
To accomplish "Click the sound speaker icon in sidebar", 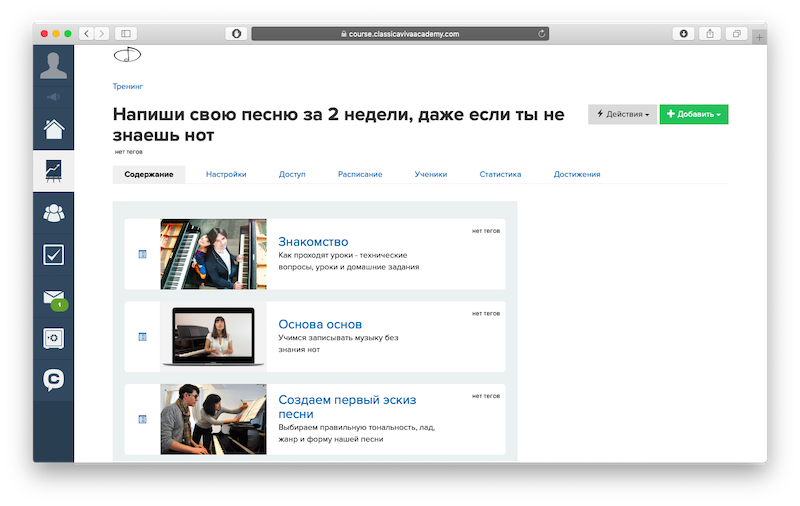I will pyautogui.click(x=55, y=97).
